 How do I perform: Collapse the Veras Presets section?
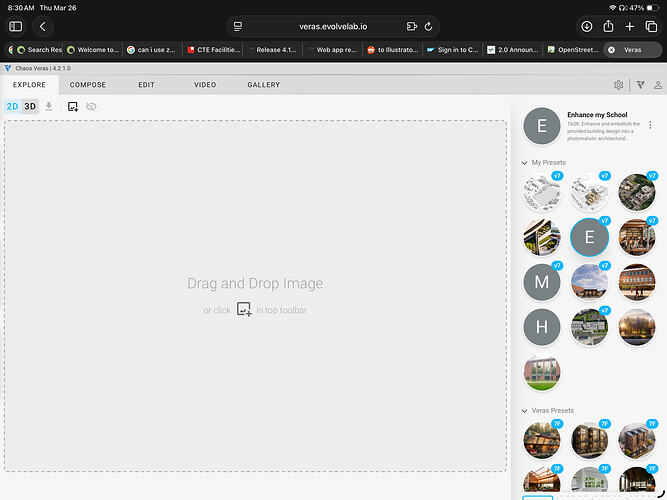(x=524, y=411)
